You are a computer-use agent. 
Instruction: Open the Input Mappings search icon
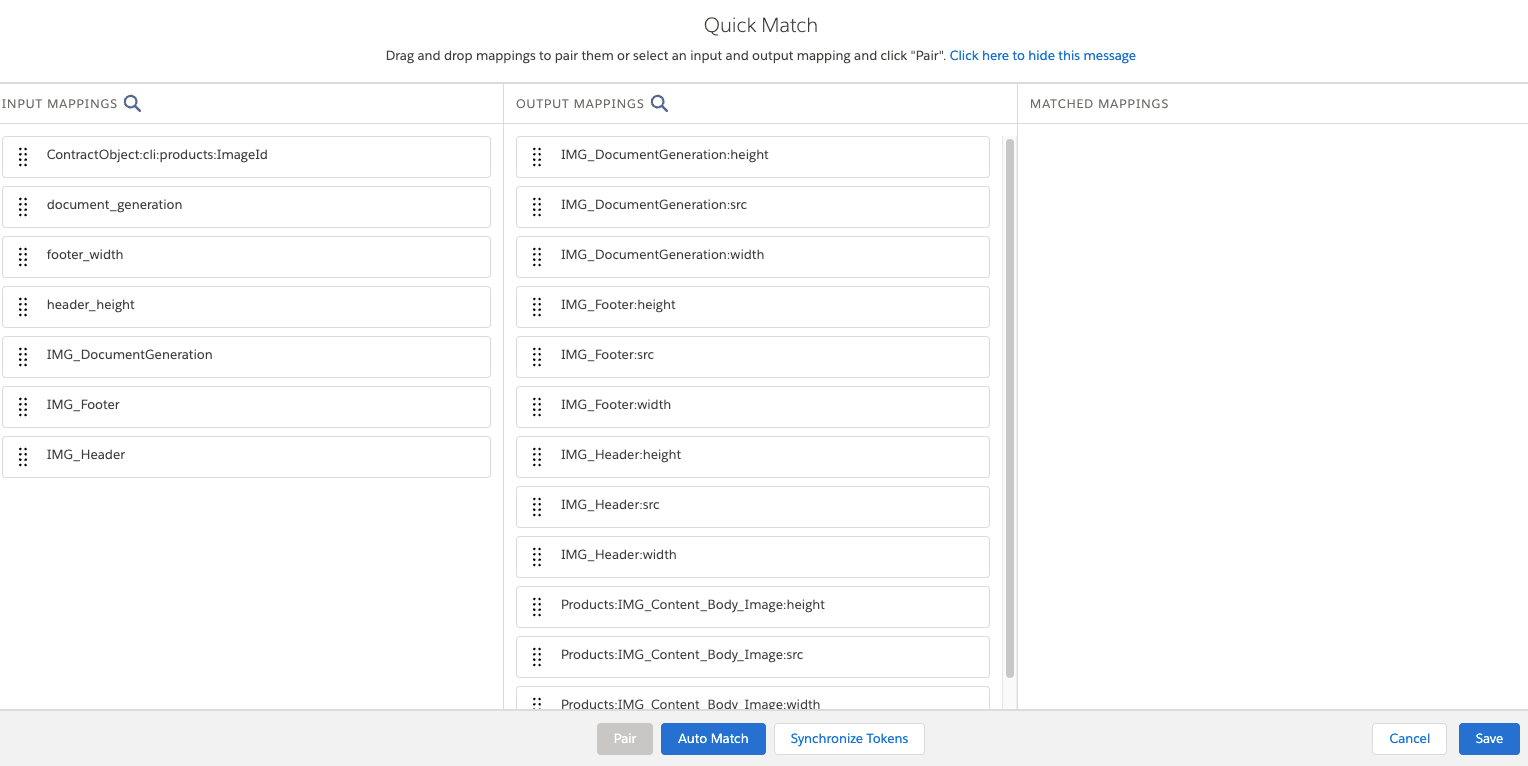[x=133, y=103]
